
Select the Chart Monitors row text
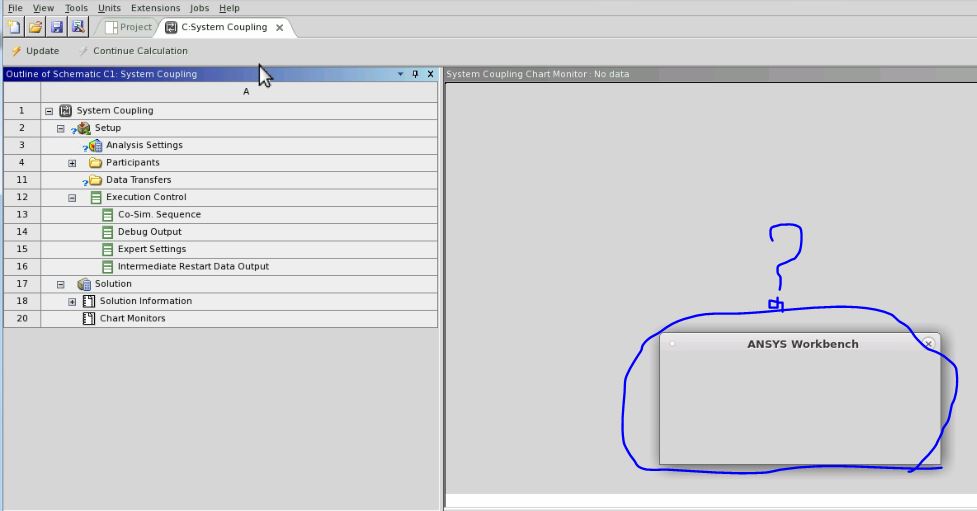(133, 318)
